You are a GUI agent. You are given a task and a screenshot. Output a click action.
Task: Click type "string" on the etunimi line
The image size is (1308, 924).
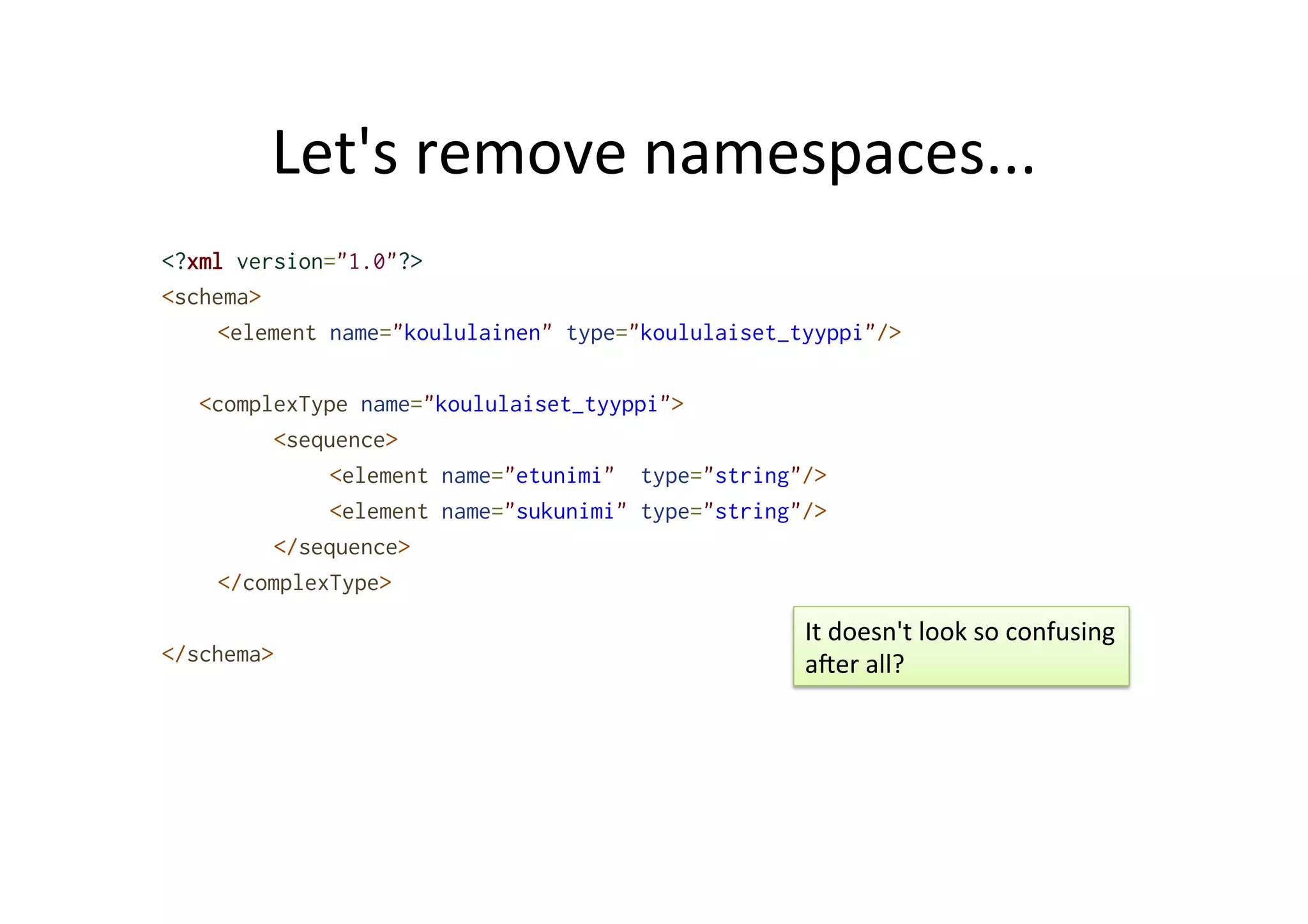tap(752, 476)
